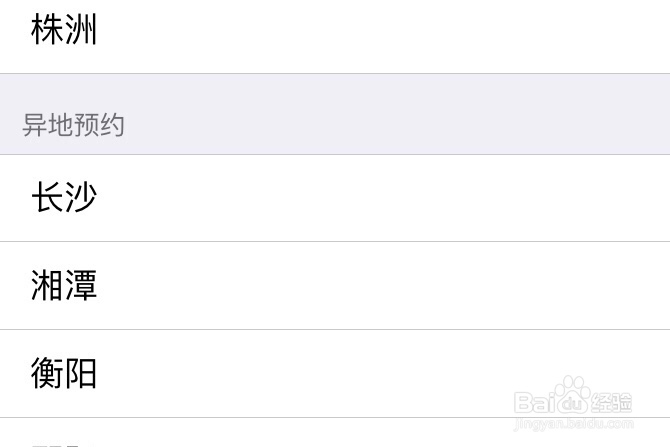Pick 衡阳 in the city list
Viewport: 670px width, 447px height.
[64, 374]
